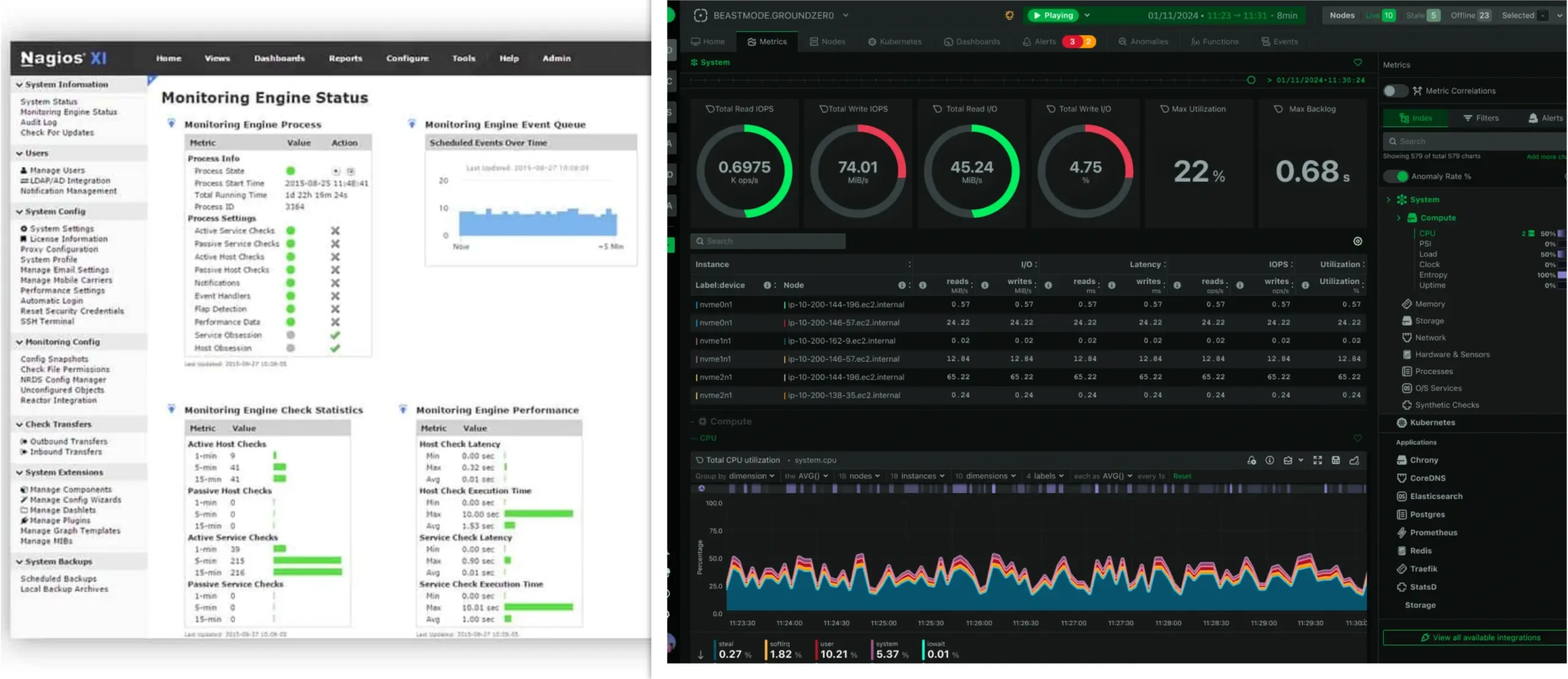Image resolution: width=1568 pixels, height=679 pixels.
Task: Collapse the System Information sidebar section
Action: coord(20,85)
